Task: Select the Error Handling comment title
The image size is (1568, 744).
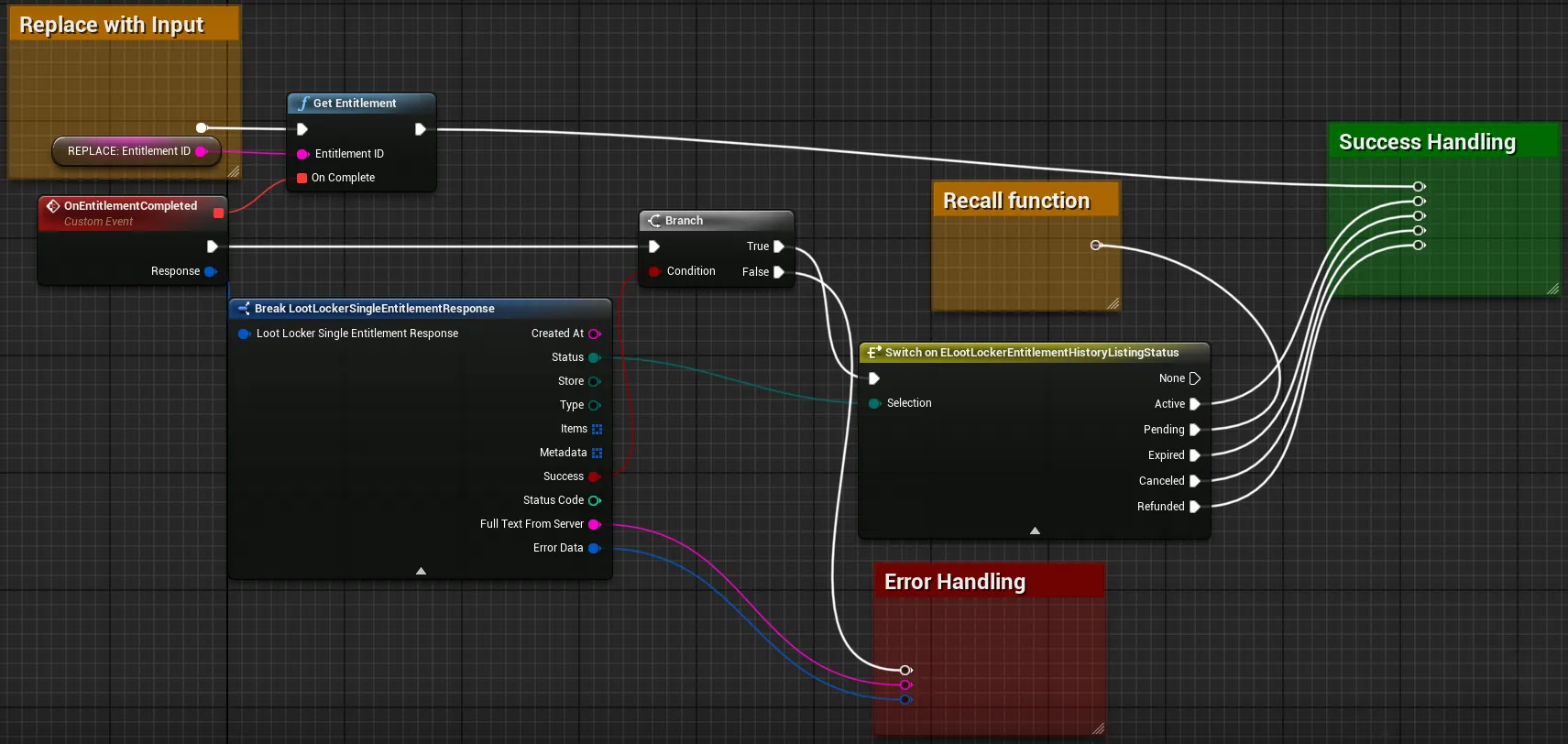Action: pyautogui.click(x=955, y=582)
